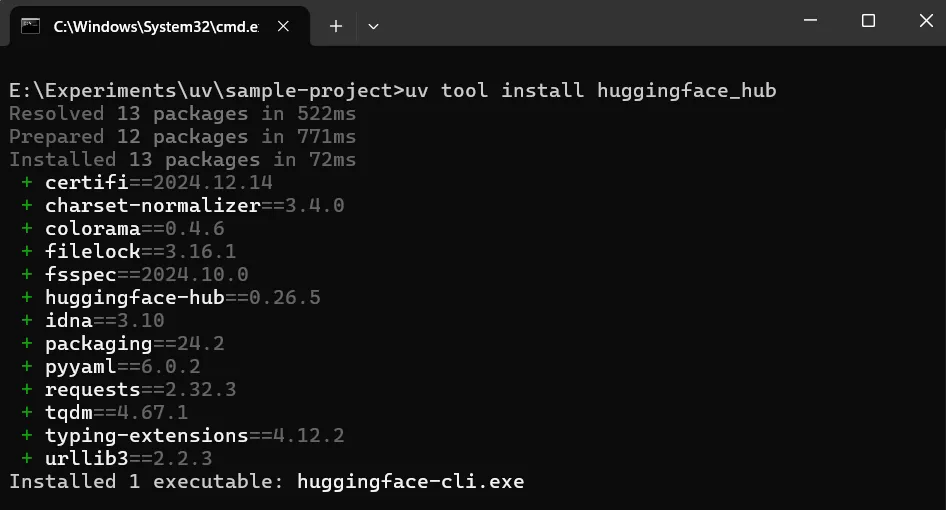The width and height of the screenshot is (946, 510).
Task: Click the requests==2.32.3 line
Action: click(141, 389)
